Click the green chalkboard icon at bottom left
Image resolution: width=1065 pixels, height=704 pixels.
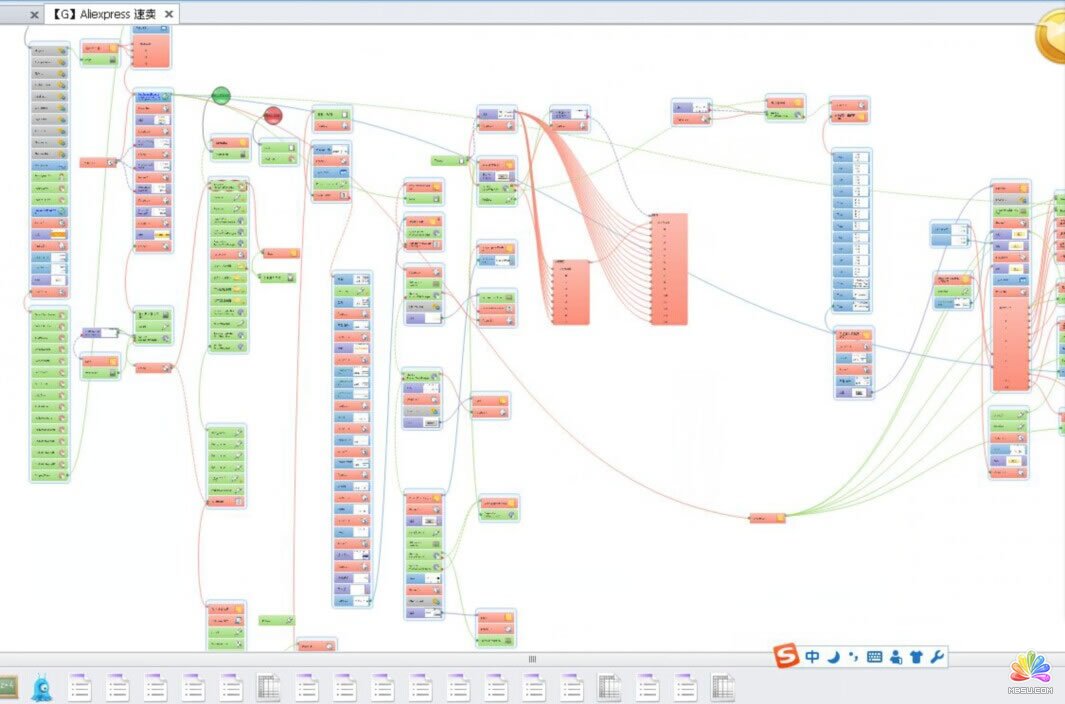(x=8, y=686)
